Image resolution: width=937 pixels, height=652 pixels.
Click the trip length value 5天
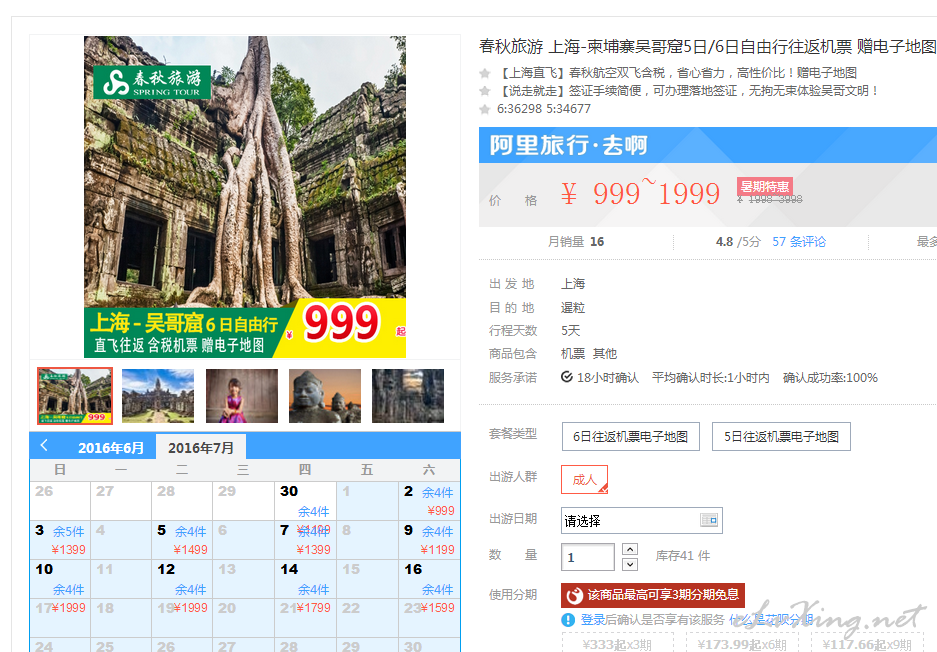(571, 330)
